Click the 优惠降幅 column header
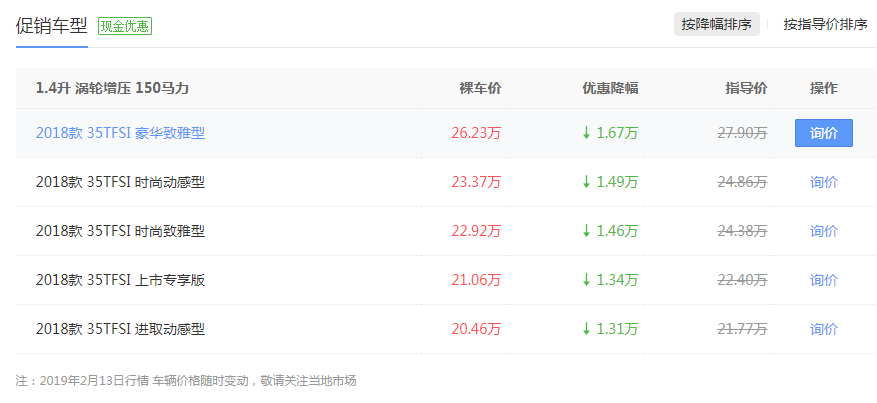This screenshot has width=877, height=403. pos(610,88)
